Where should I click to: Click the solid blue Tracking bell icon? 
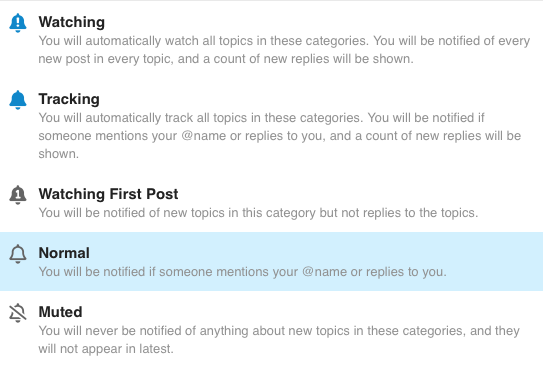[x=18, y=100]
